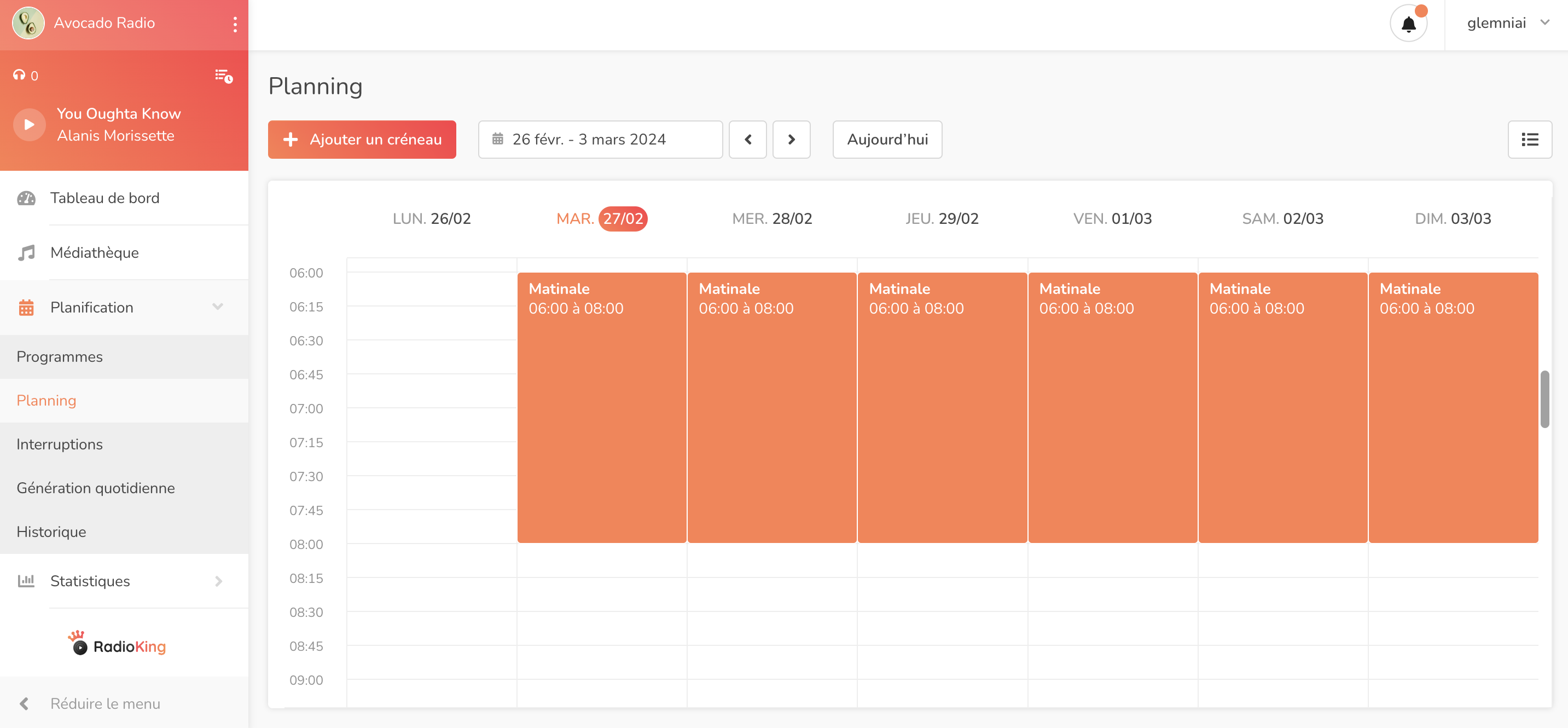Click Ajouter un créneau button

(362, 140)
